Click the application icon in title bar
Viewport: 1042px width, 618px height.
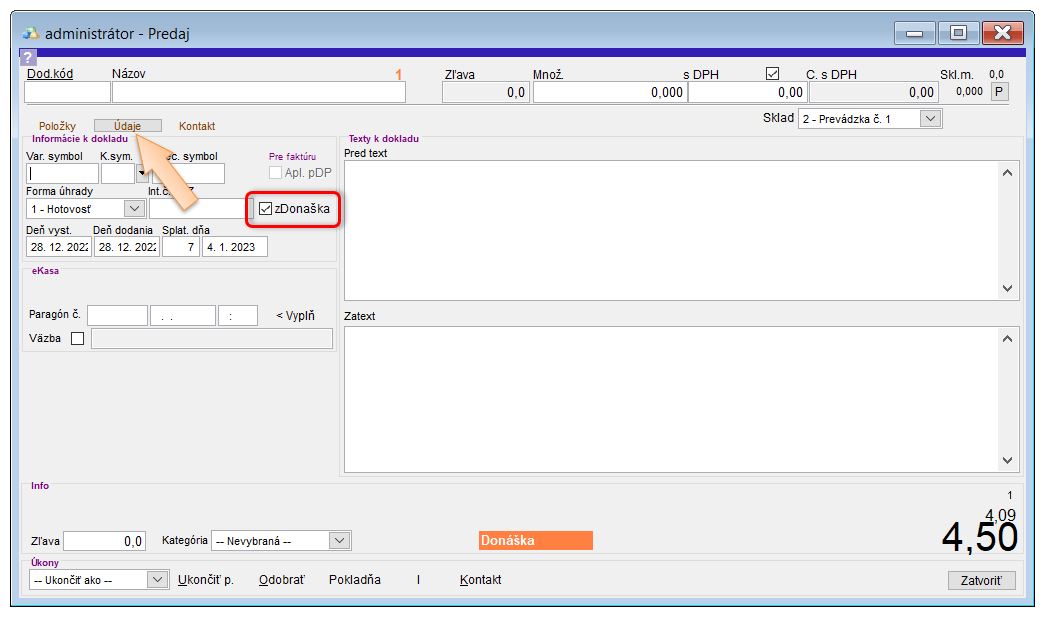(31, 33)
